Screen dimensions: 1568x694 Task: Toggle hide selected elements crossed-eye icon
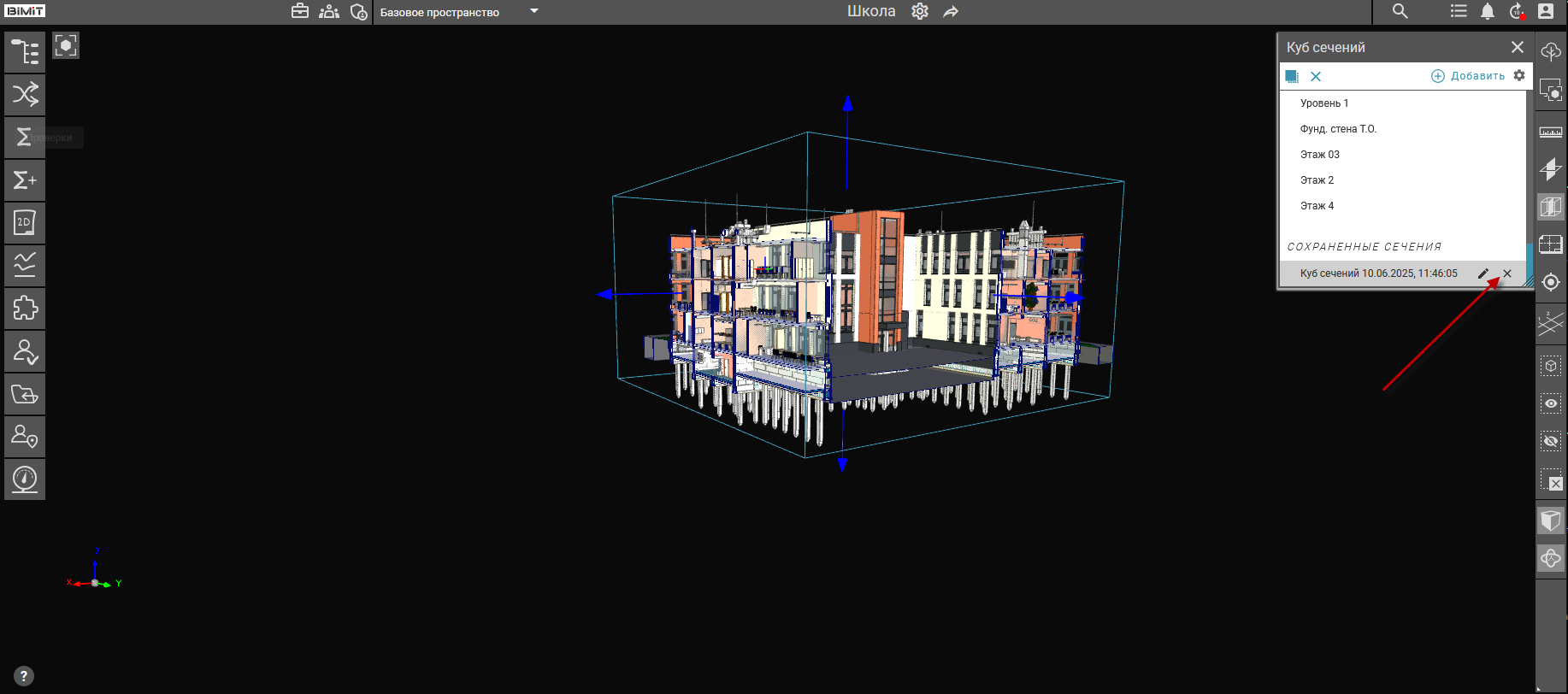tap(1550, 441)
